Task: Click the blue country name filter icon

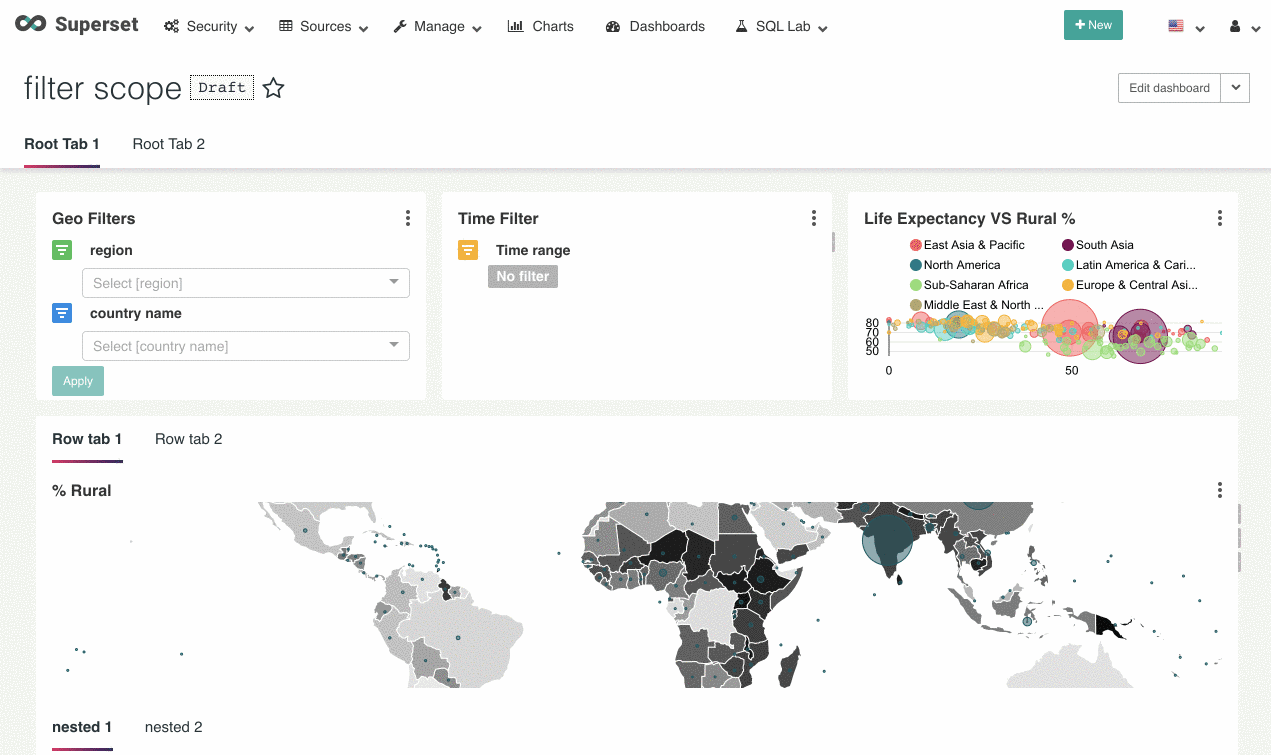Action: pos(62,313)
